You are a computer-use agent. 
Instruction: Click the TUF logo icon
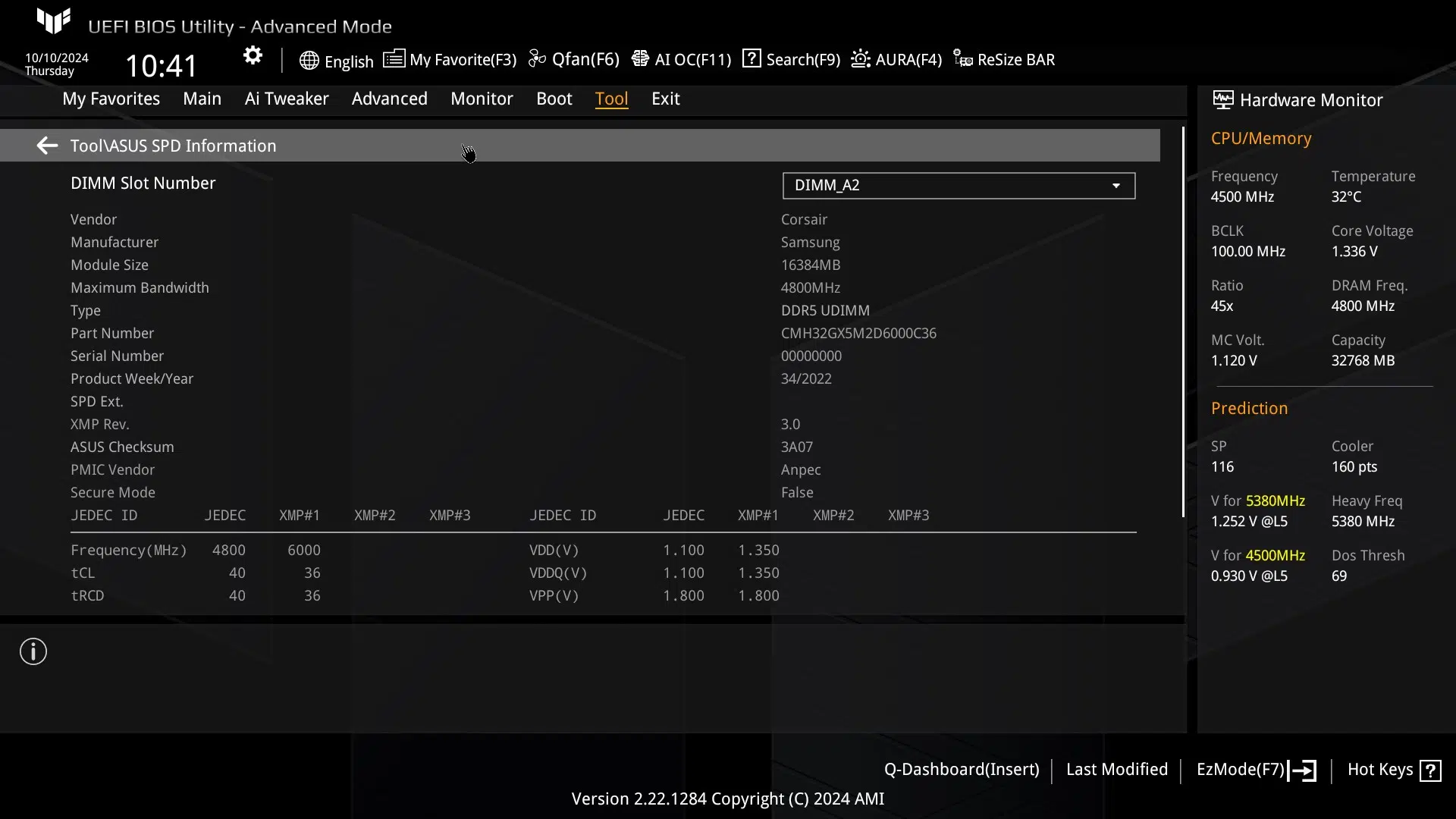[54, 21]
